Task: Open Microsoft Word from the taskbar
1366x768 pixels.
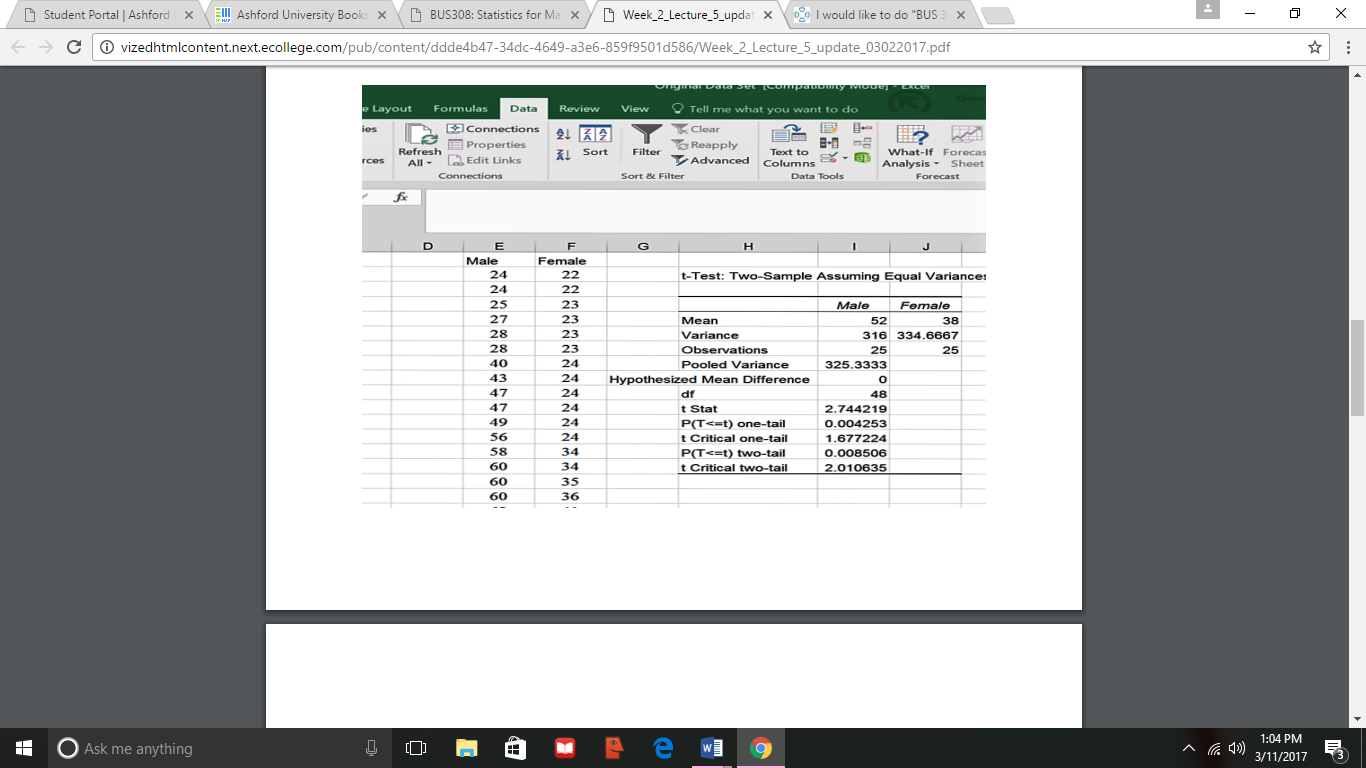Action: (712, 748)
